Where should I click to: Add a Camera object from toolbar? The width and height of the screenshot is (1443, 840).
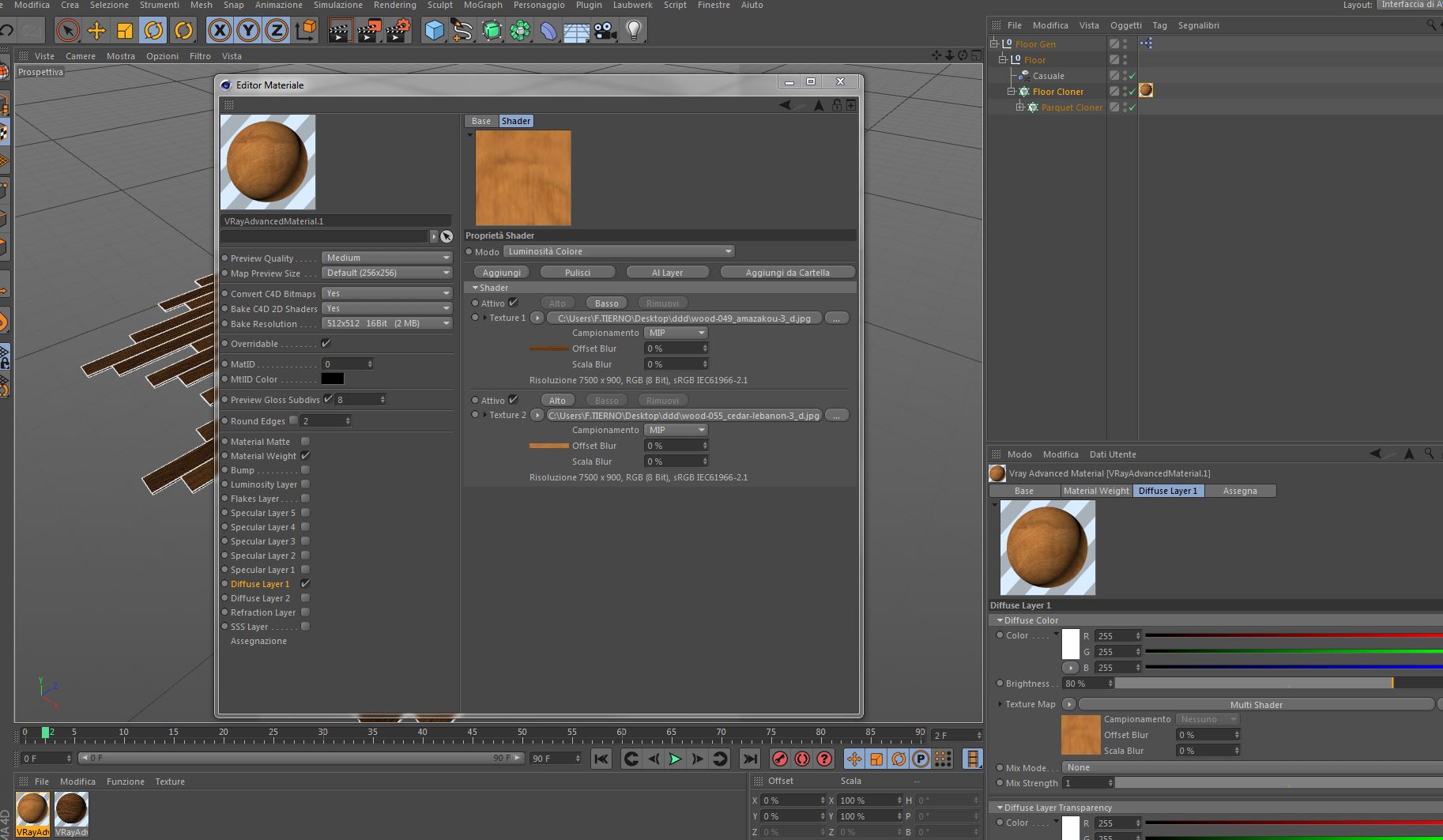[x=605, y=31]
